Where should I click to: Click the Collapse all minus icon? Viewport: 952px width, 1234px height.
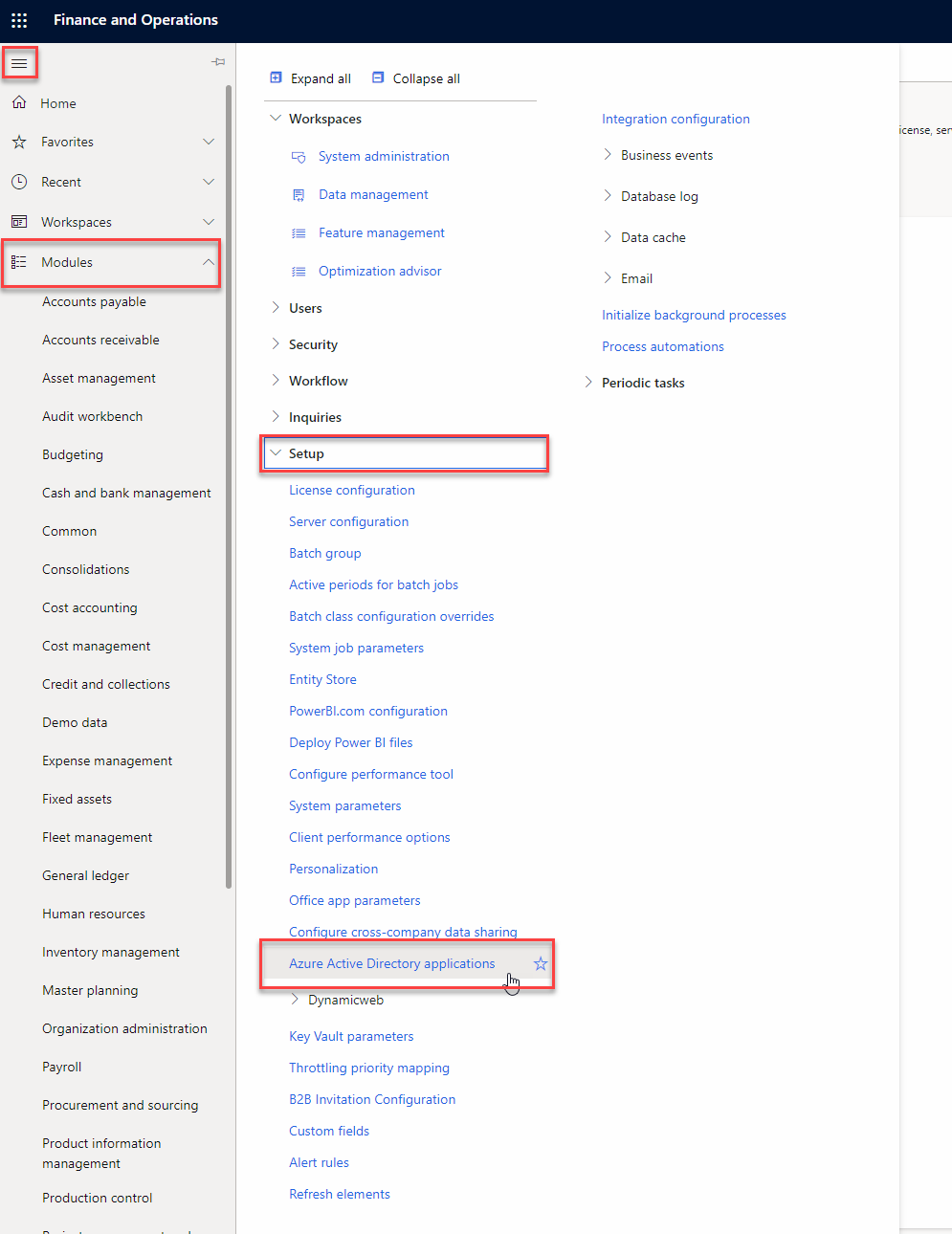pos(378,77)
